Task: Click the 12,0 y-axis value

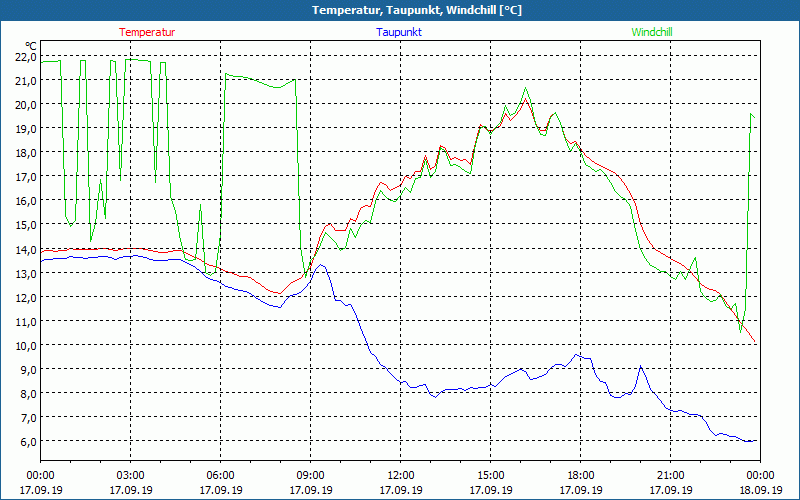Action: coord(26,297)
